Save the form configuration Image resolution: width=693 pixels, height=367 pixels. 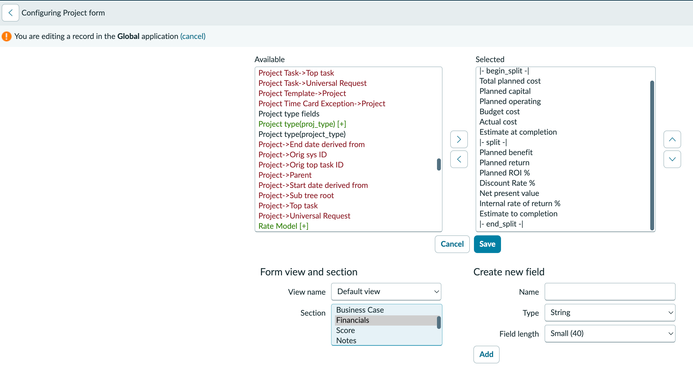click(487, 244)
